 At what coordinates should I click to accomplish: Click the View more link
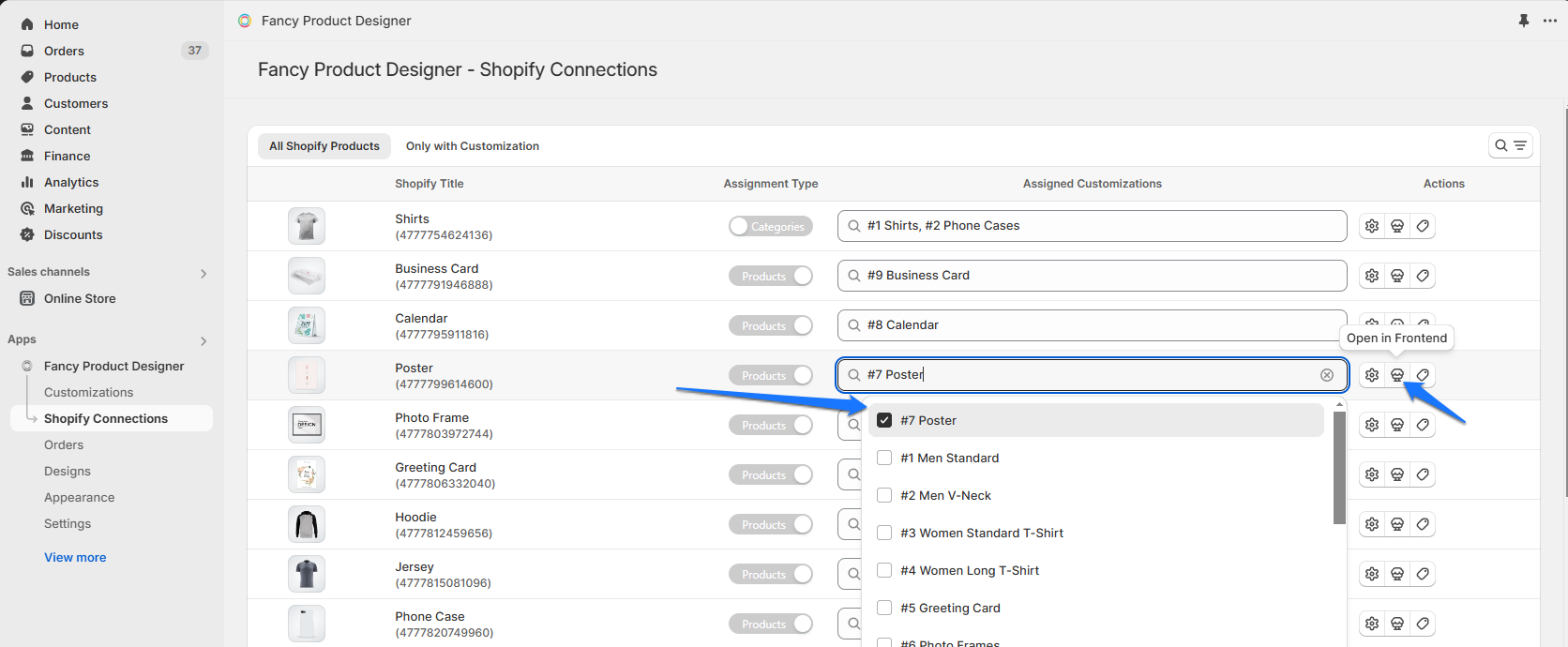click(75, 557)
